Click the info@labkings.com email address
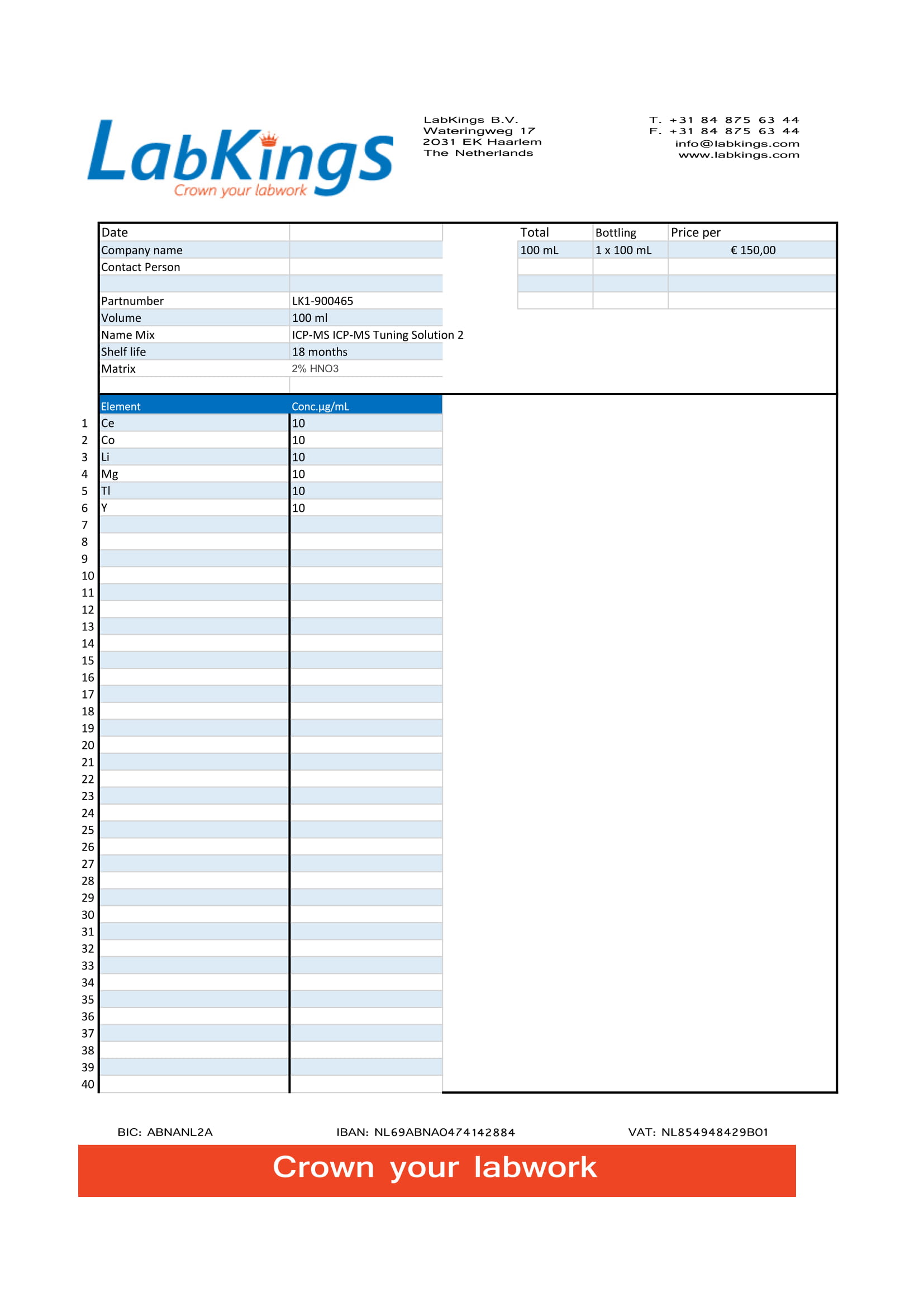 737,144
